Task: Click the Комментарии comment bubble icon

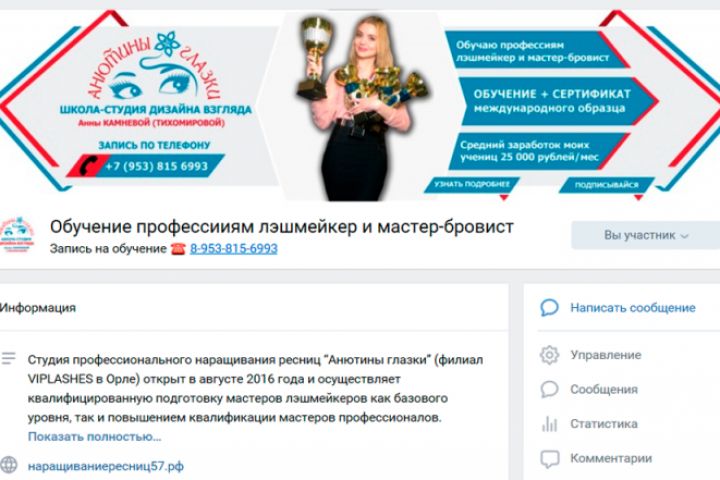Action: 550,458
